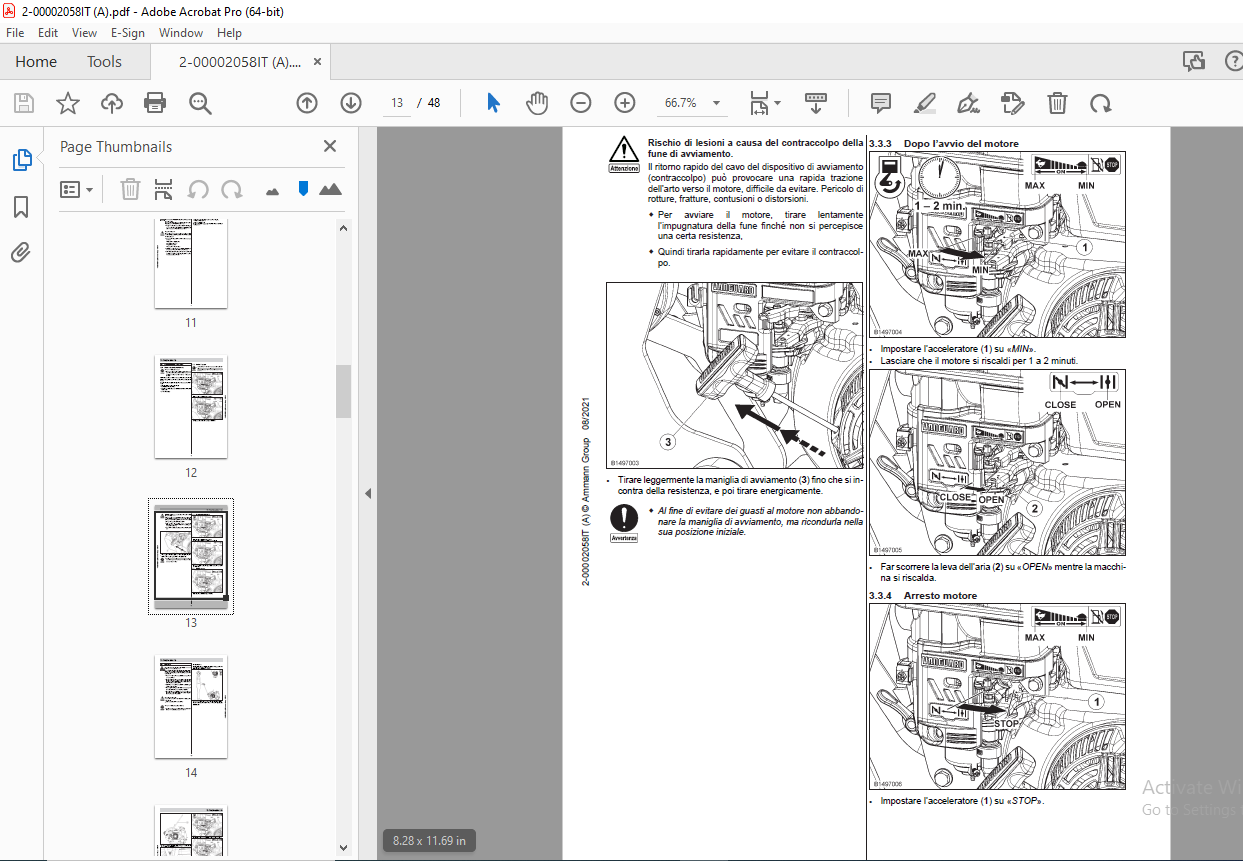Click the '3.3.4 Arresto motore' heading
This screenshot has width=1243, height=861.
[x=923, y=595]
